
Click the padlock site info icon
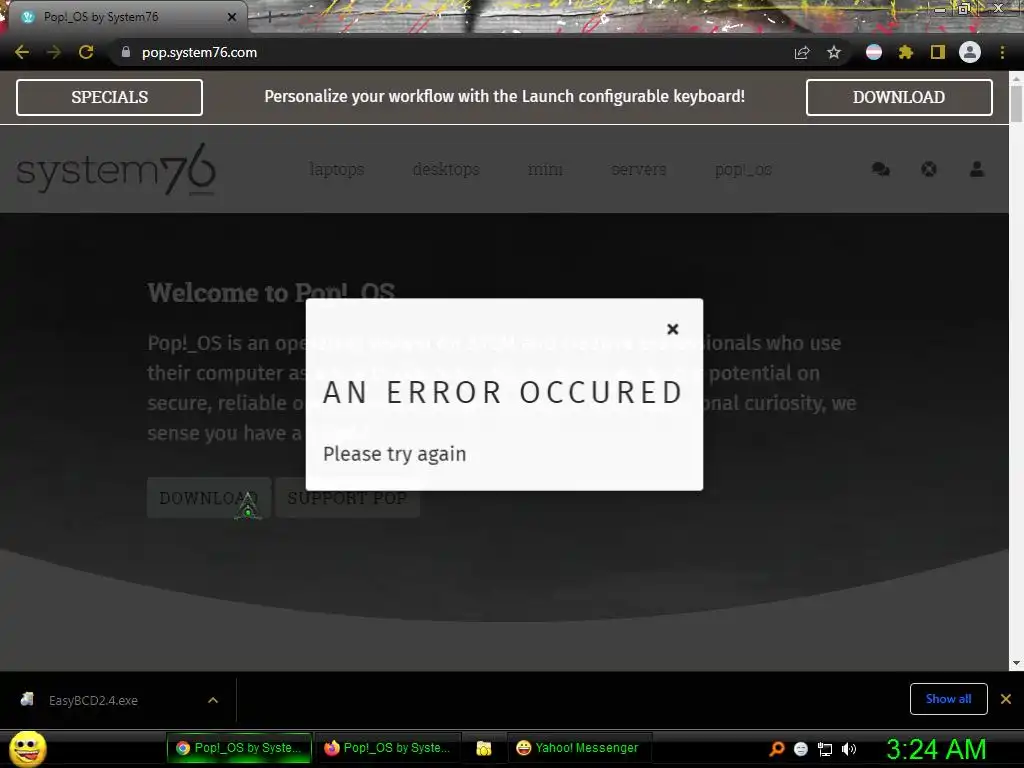pyautogui.click(x=126, y=52)
